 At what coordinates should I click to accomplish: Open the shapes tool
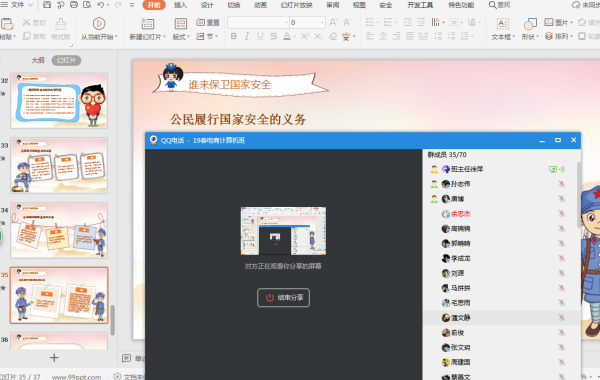pos(530,24)
